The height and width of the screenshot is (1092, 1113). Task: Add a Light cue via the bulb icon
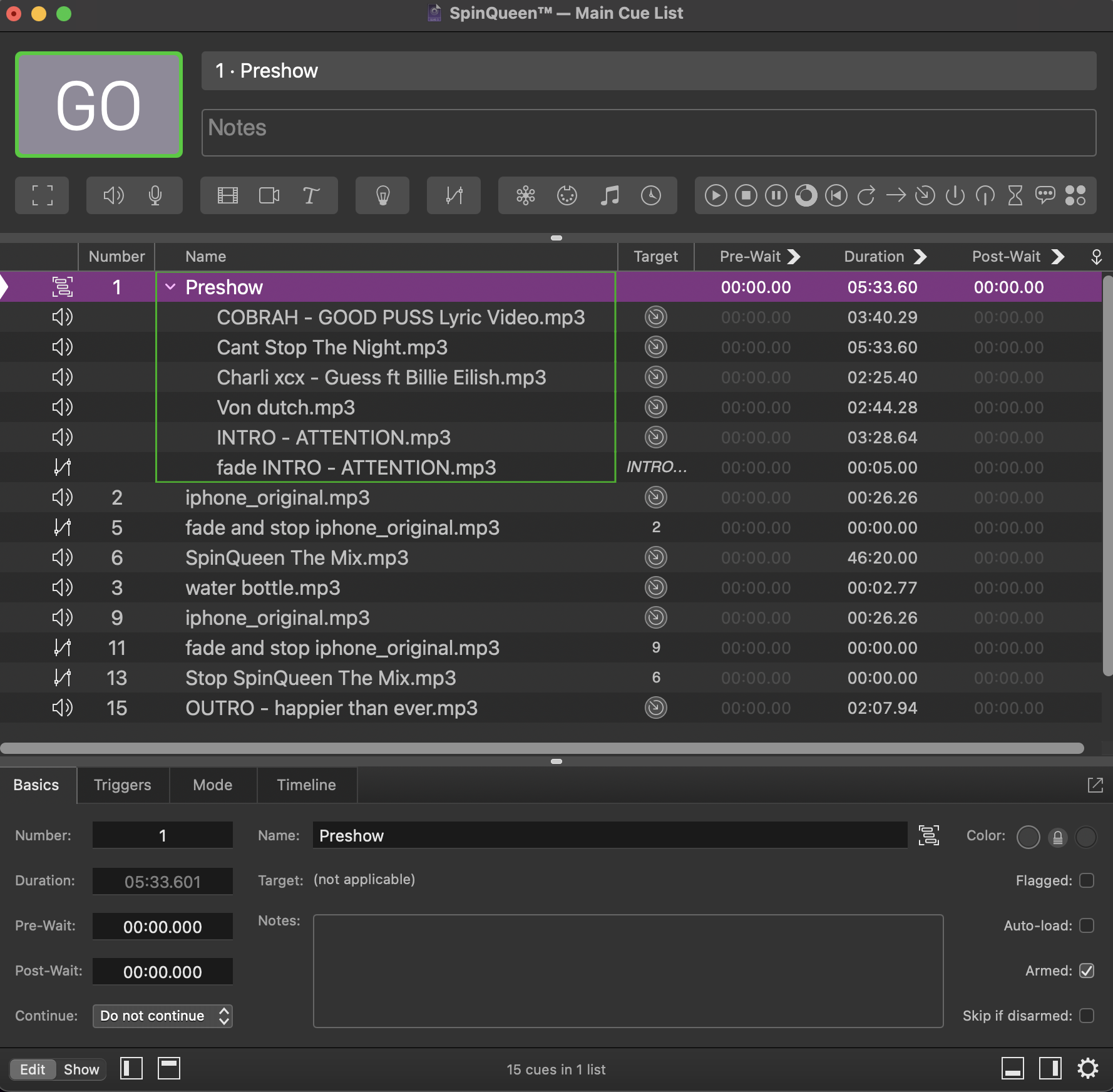pyautogui.click(x=382, y=195)
